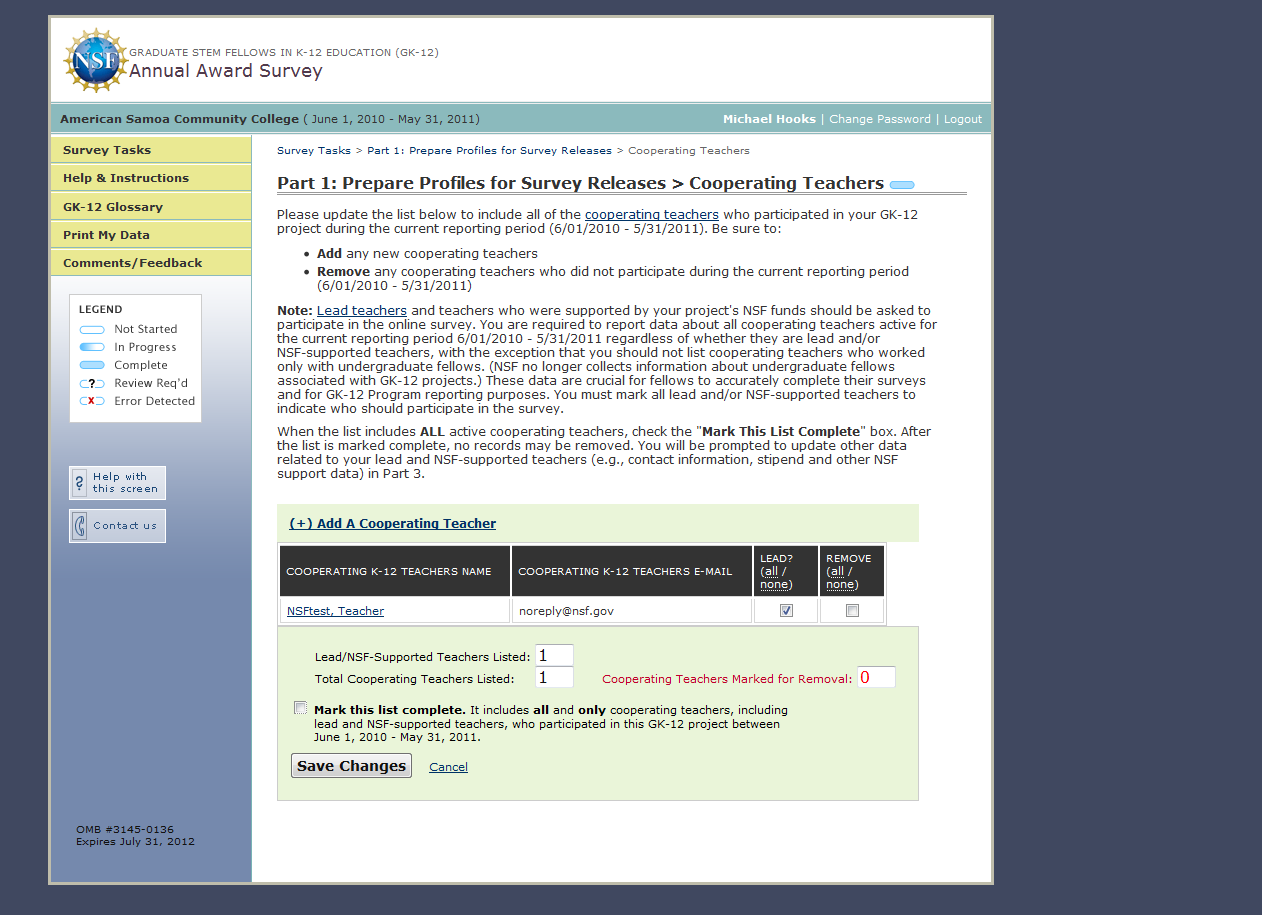Select "all" in the LEAD? column header
The image size is (1262, 915).
point(769,571)
